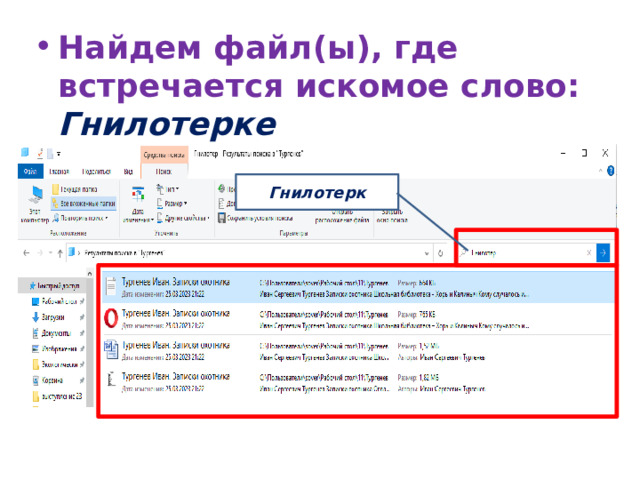Expand the address bar history dropdown
The height and width of the screenshot is (480, 640).
coord(427,253)
